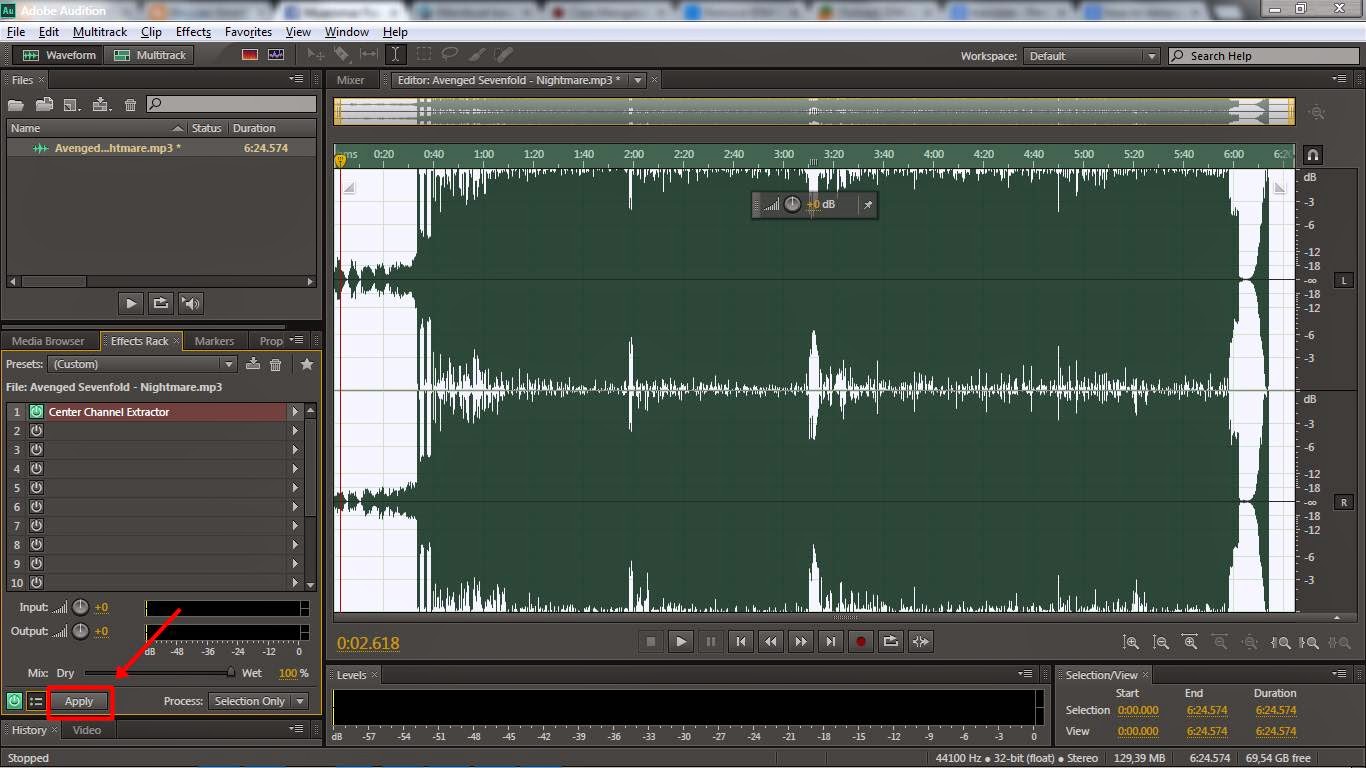1366x768 pixels.
Task: Click the Rewind transport button
Action: click(770, 642)
